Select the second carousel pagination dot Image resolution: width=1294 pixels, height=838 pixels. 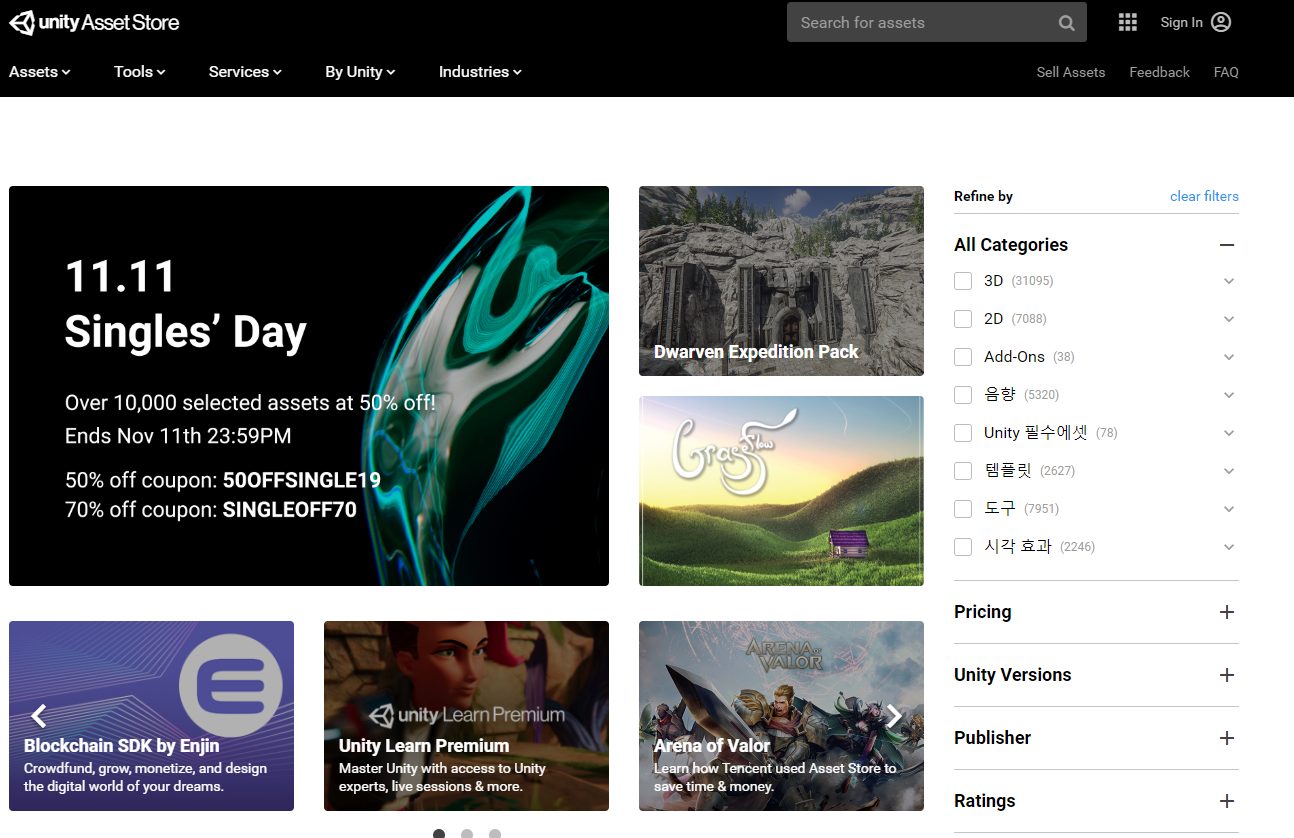click(467, 834)
